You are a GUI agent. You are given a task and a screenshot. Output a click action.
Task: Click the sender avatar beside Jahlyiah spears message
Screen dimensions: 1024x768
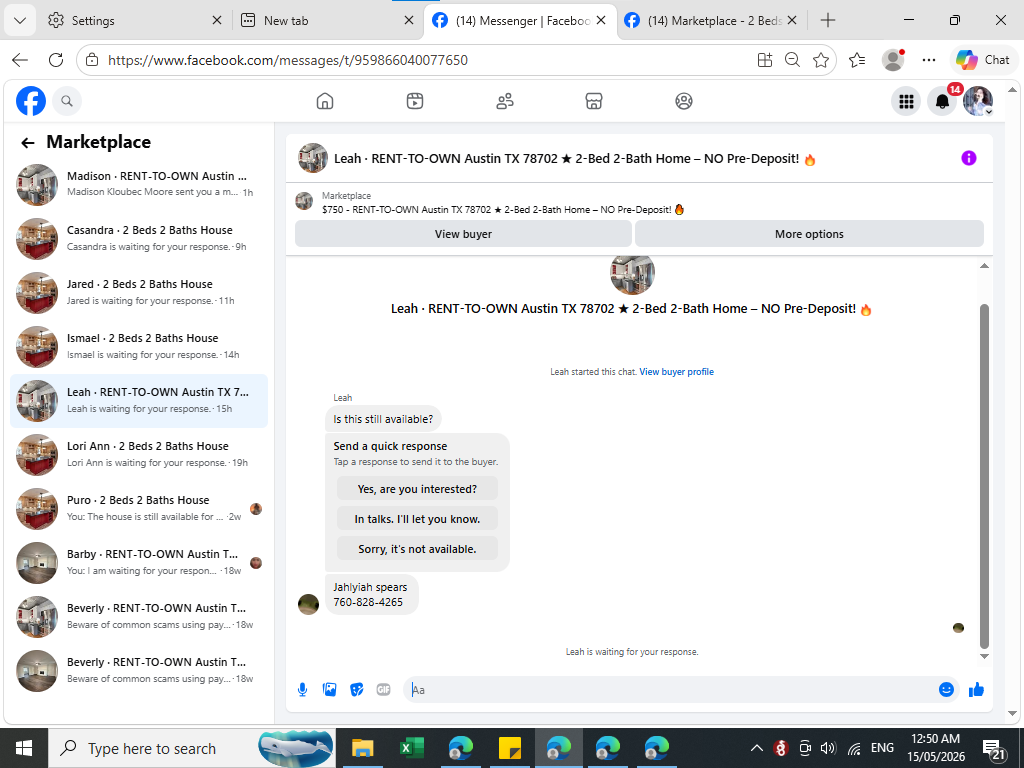tap(308, 605)
